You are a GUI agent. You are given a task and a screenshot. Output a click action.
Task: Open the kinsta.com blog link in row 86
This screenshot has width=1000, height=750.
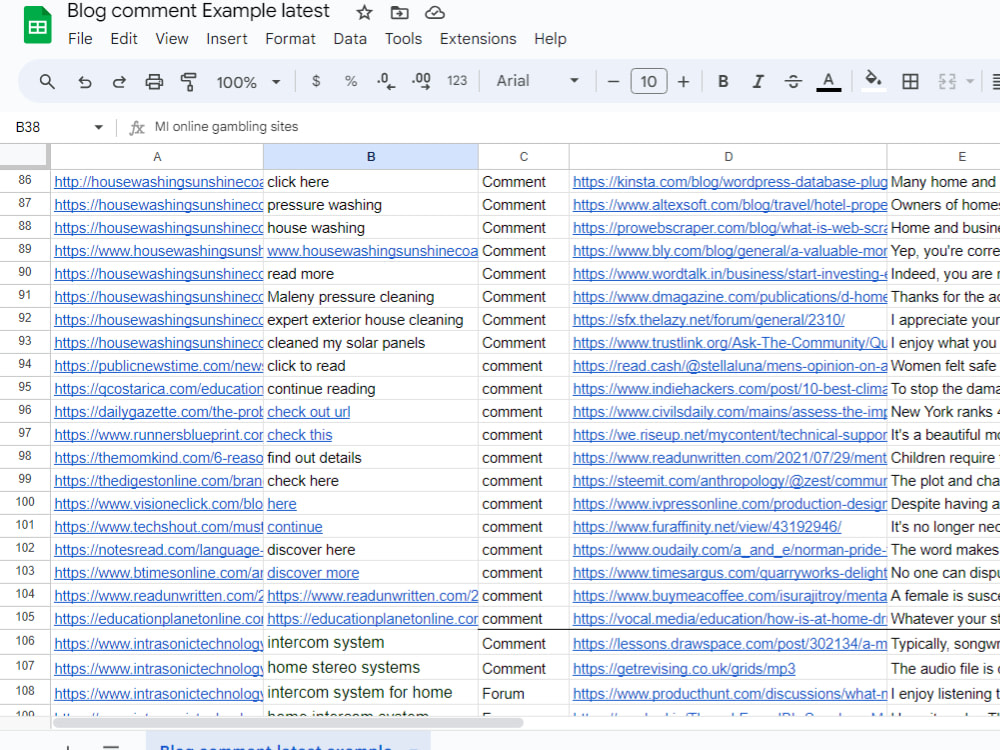tap(730, 182)
